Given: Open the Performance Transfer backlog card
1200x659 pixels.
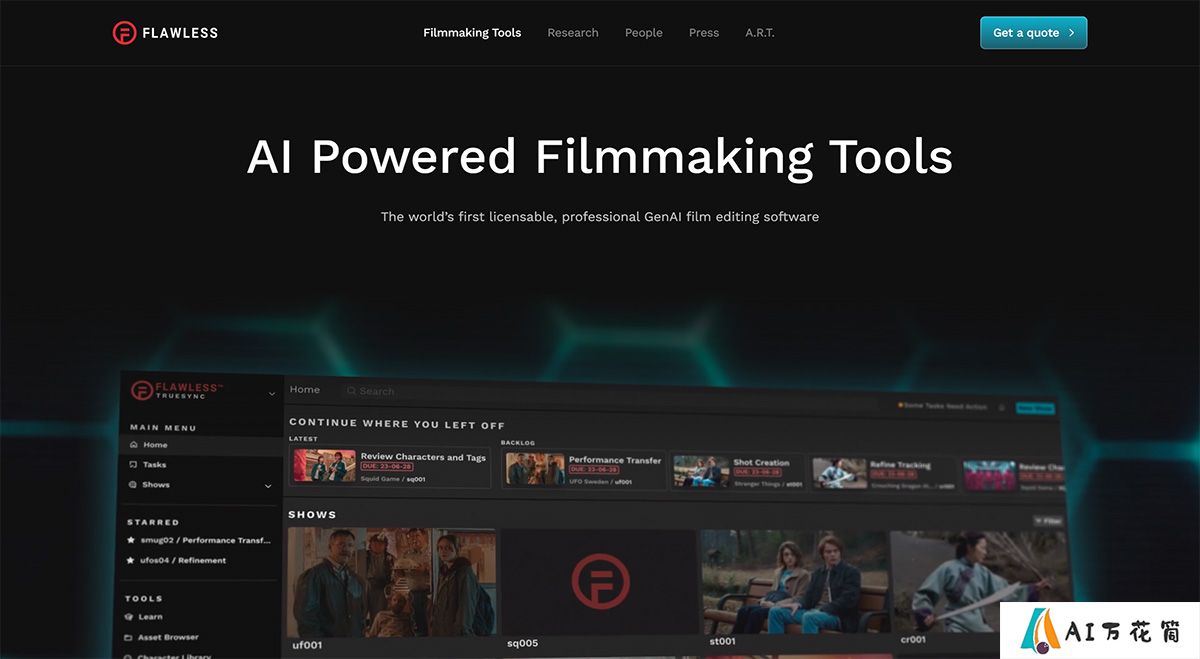Looking at the screenshot, I should pyautogui.click(x=584, y=469).
